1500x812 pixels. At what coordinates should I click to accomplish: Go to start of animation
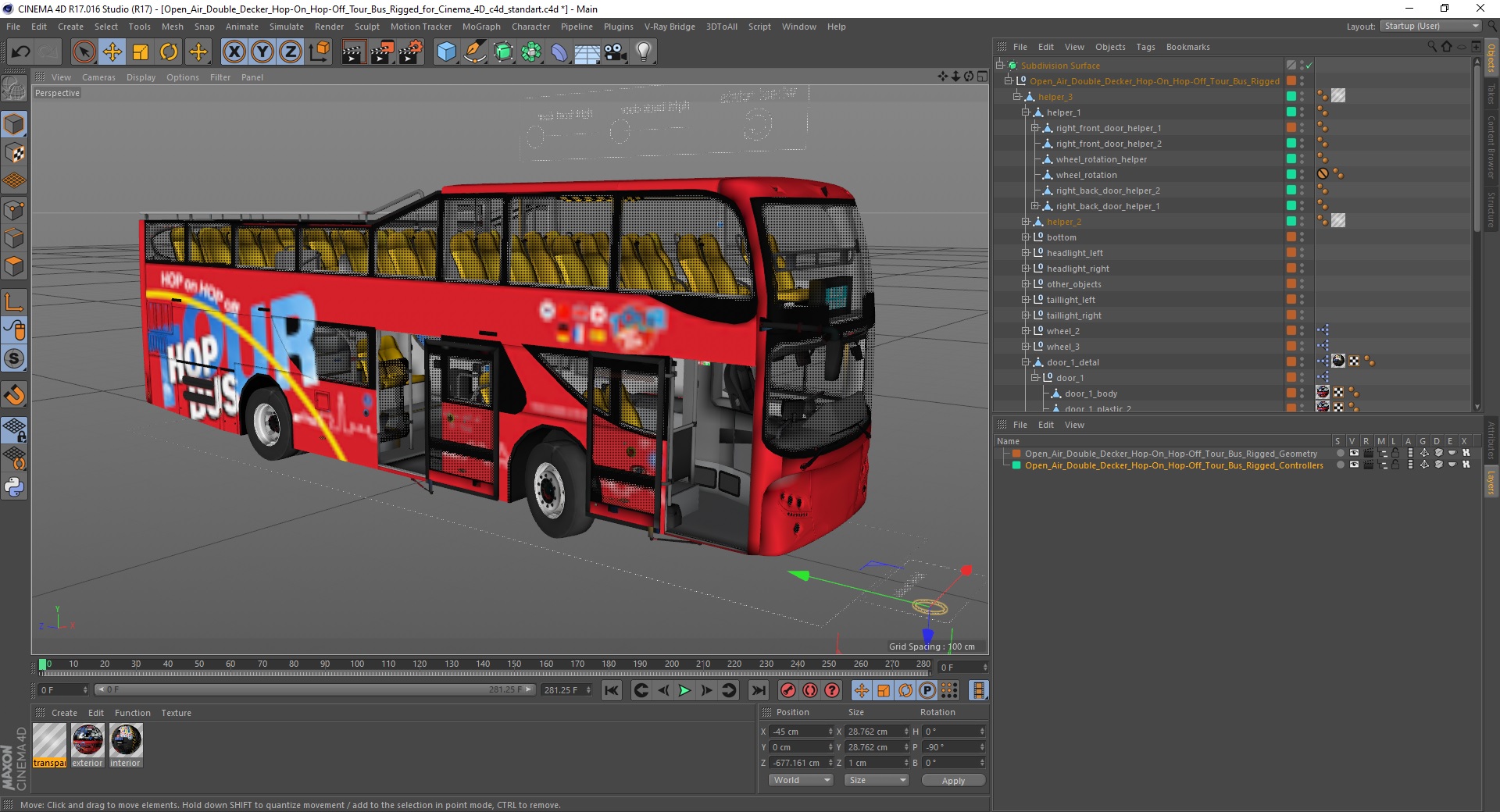pos(612,690)
